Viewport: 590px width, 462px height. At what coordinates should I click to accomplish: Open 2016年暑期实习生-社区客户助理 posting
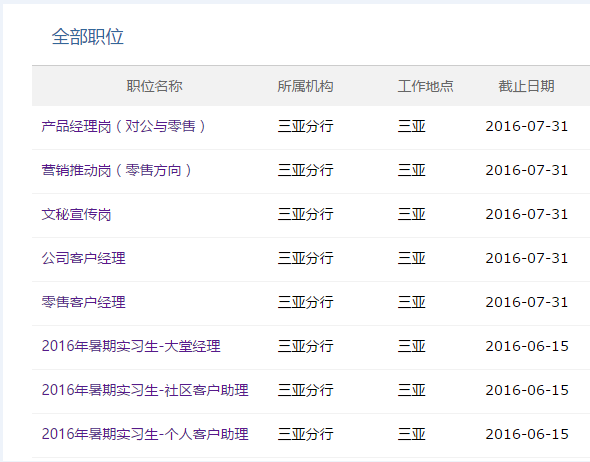[145, 390]
